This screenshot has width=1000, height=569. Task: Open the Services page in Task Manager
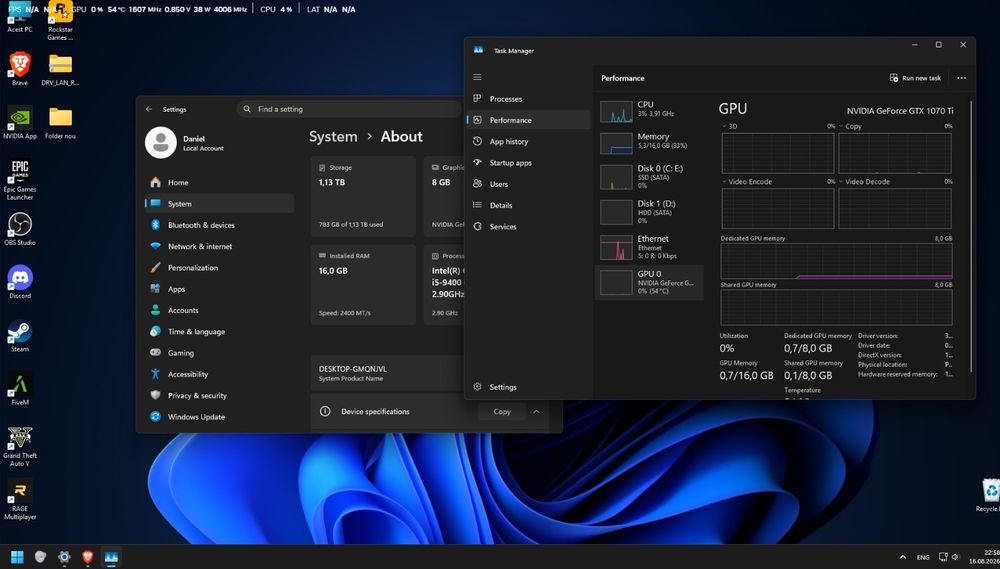point(527,226)
